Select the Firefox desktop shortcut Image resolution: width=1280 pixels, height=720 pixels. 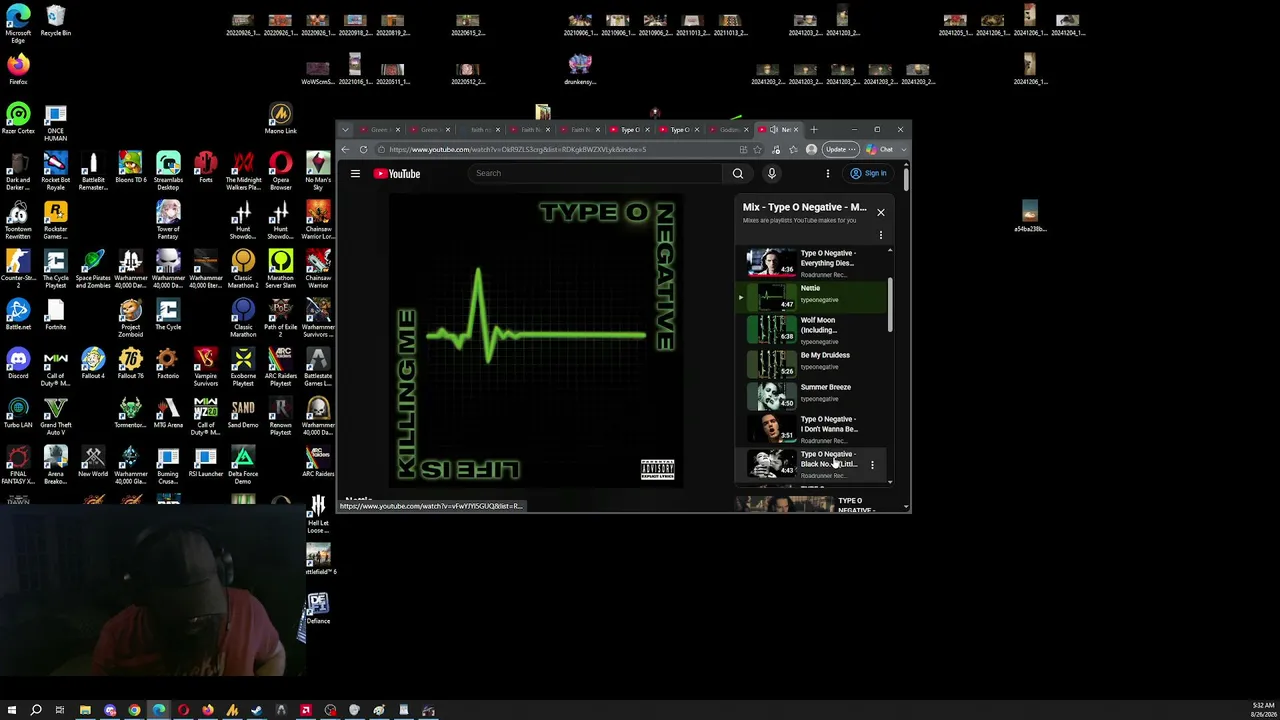(x=18, y=70)
